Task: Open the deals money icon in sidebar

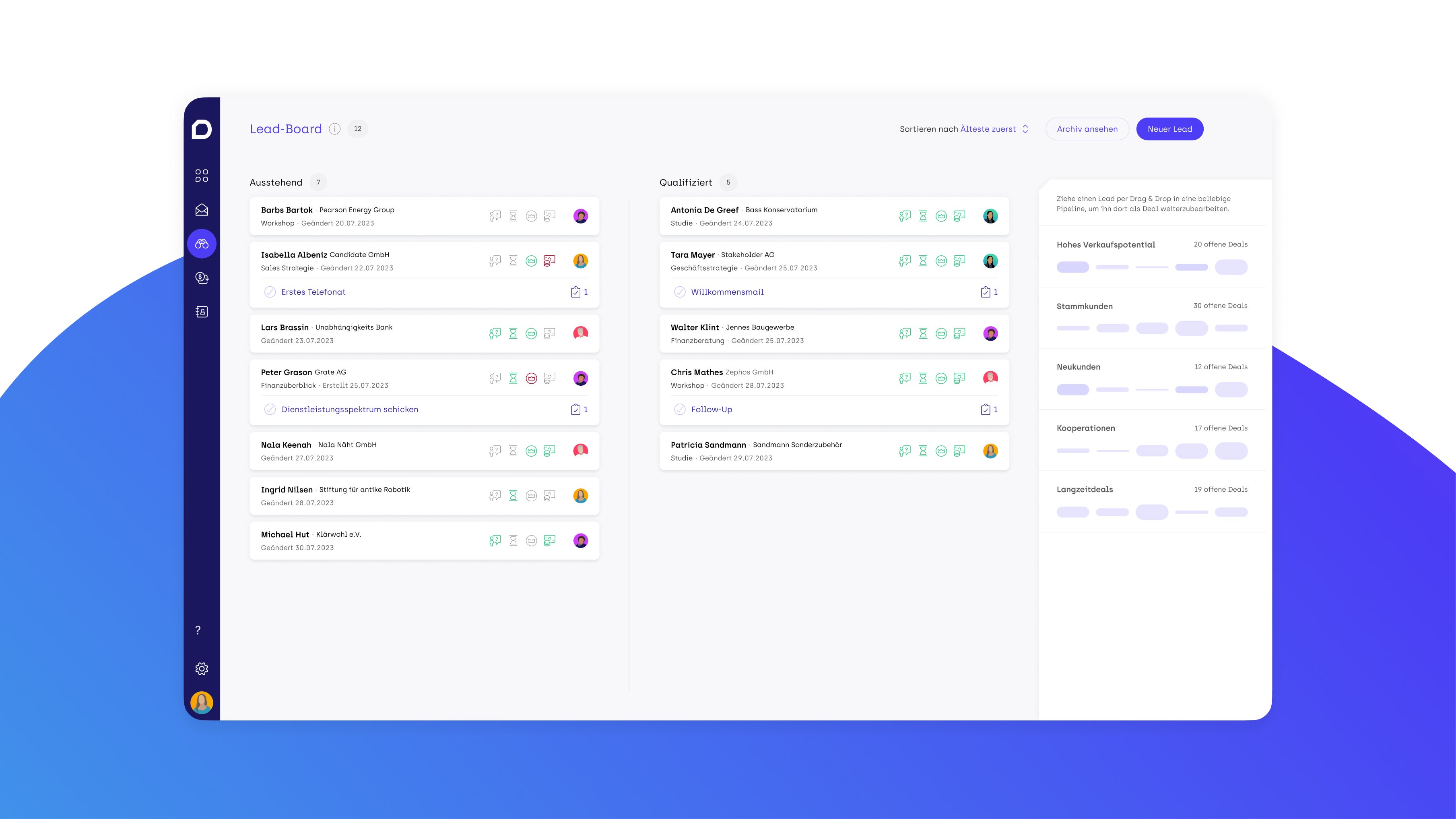Action: [x=202, y=278]
